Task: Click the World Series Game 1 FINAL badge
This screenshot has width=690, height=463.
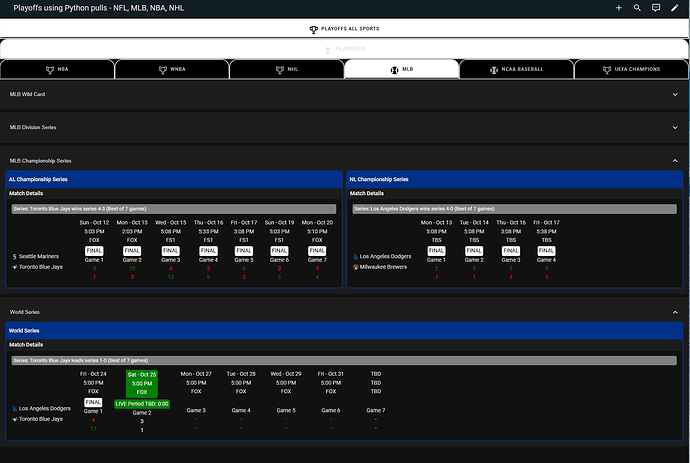Action: click(93, 402)
